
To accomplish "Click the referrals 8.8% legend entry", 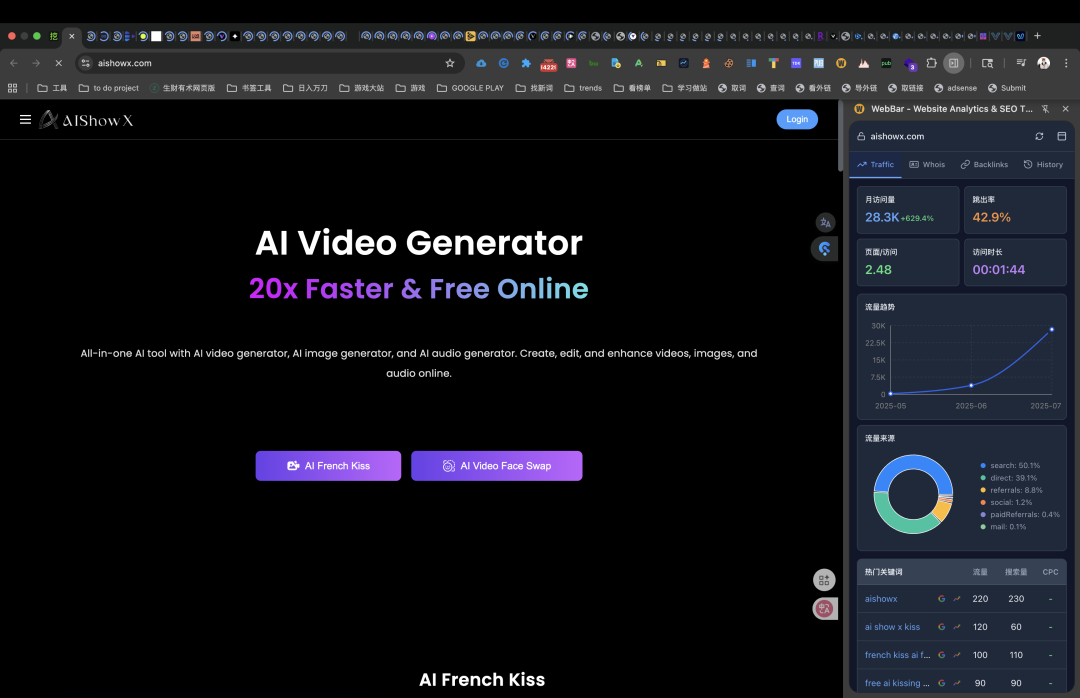I will (1011, 491).
